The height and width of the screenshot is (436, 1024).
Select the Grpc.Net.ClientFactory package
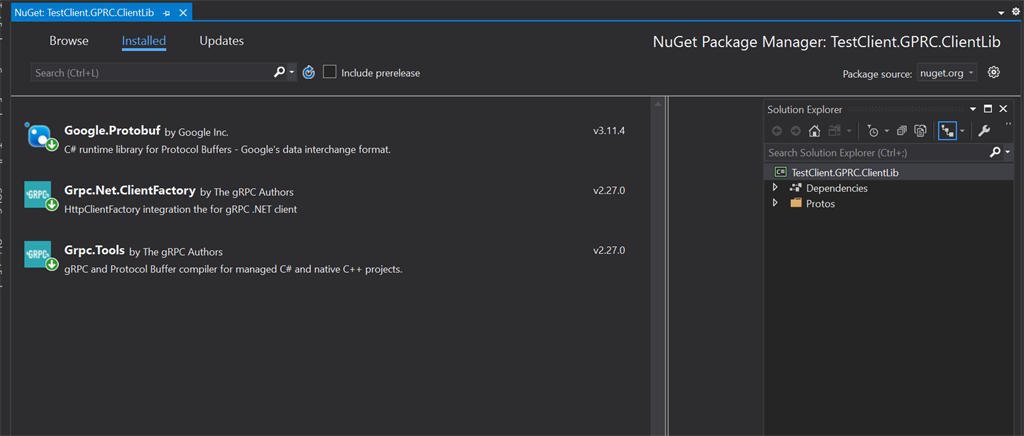pyautogui.click(x=325, y=200)
